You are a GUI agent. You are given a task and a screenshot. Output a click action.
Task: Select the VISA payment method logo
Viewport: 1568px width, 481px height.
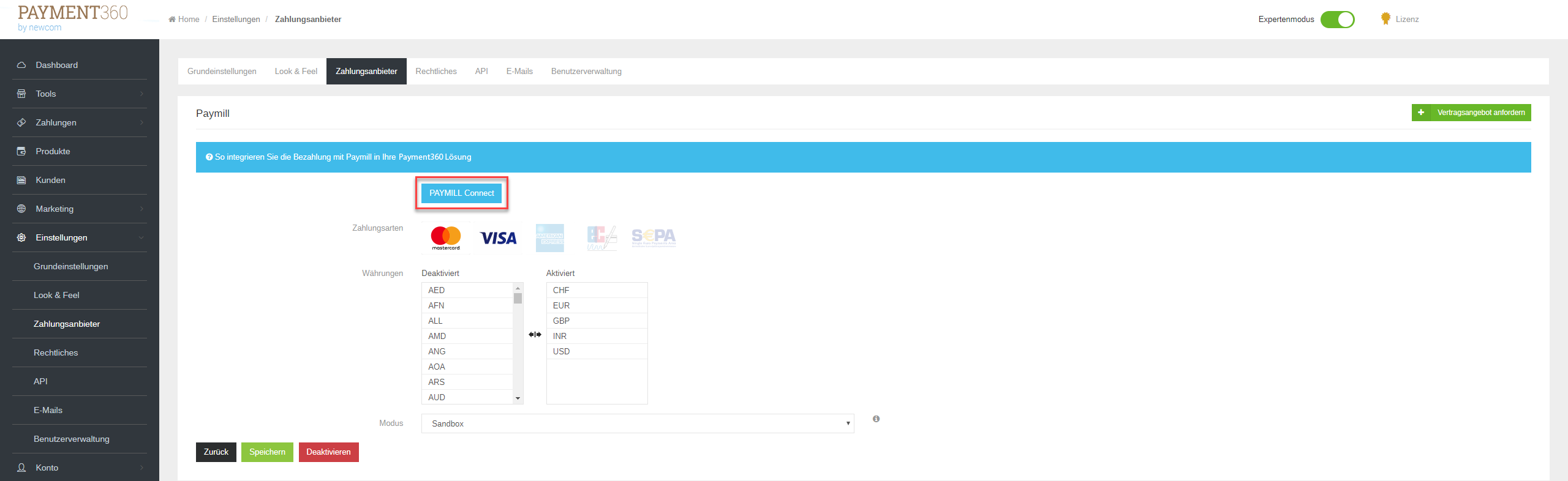[x=498, y=238]
